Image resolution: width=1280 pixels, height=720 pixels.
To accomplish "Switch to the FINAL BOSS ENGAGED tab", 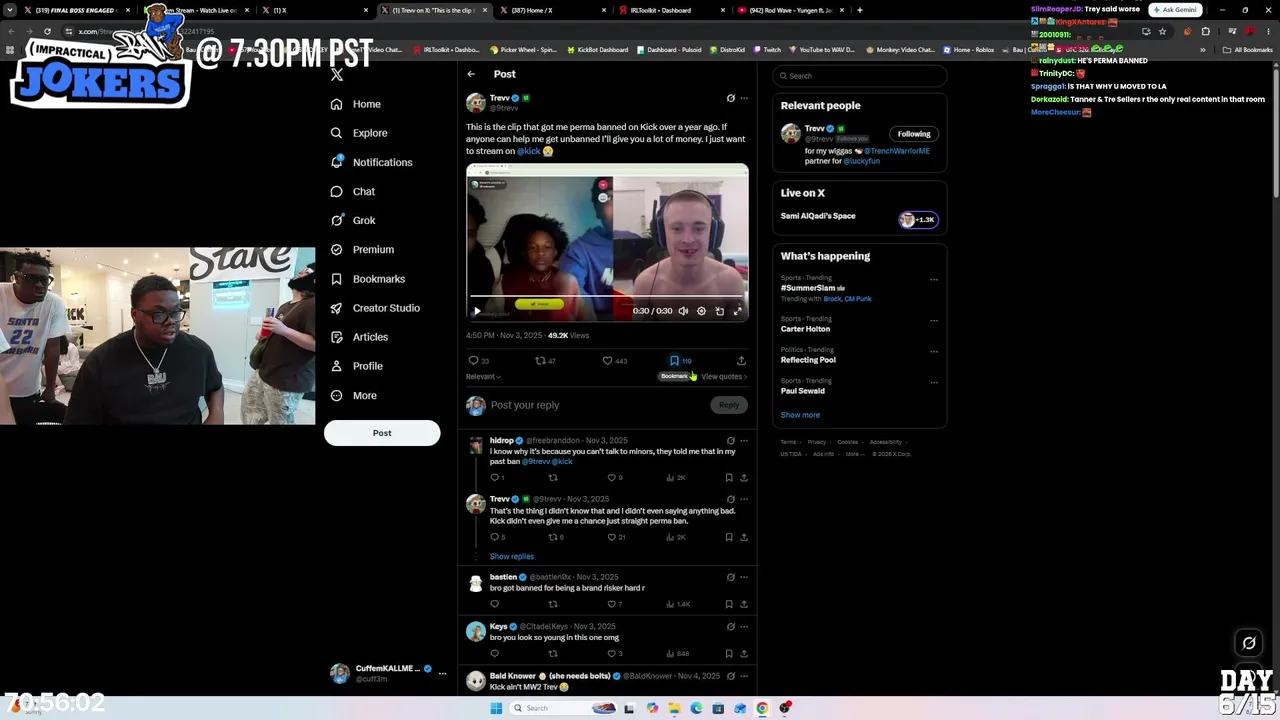I will point(77,10).
